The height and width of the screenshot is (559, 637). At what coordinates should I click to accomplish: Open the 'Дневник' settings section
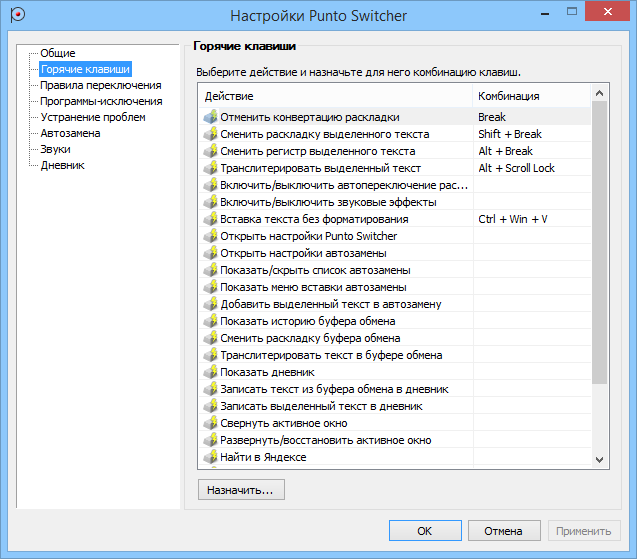[63, 165]
